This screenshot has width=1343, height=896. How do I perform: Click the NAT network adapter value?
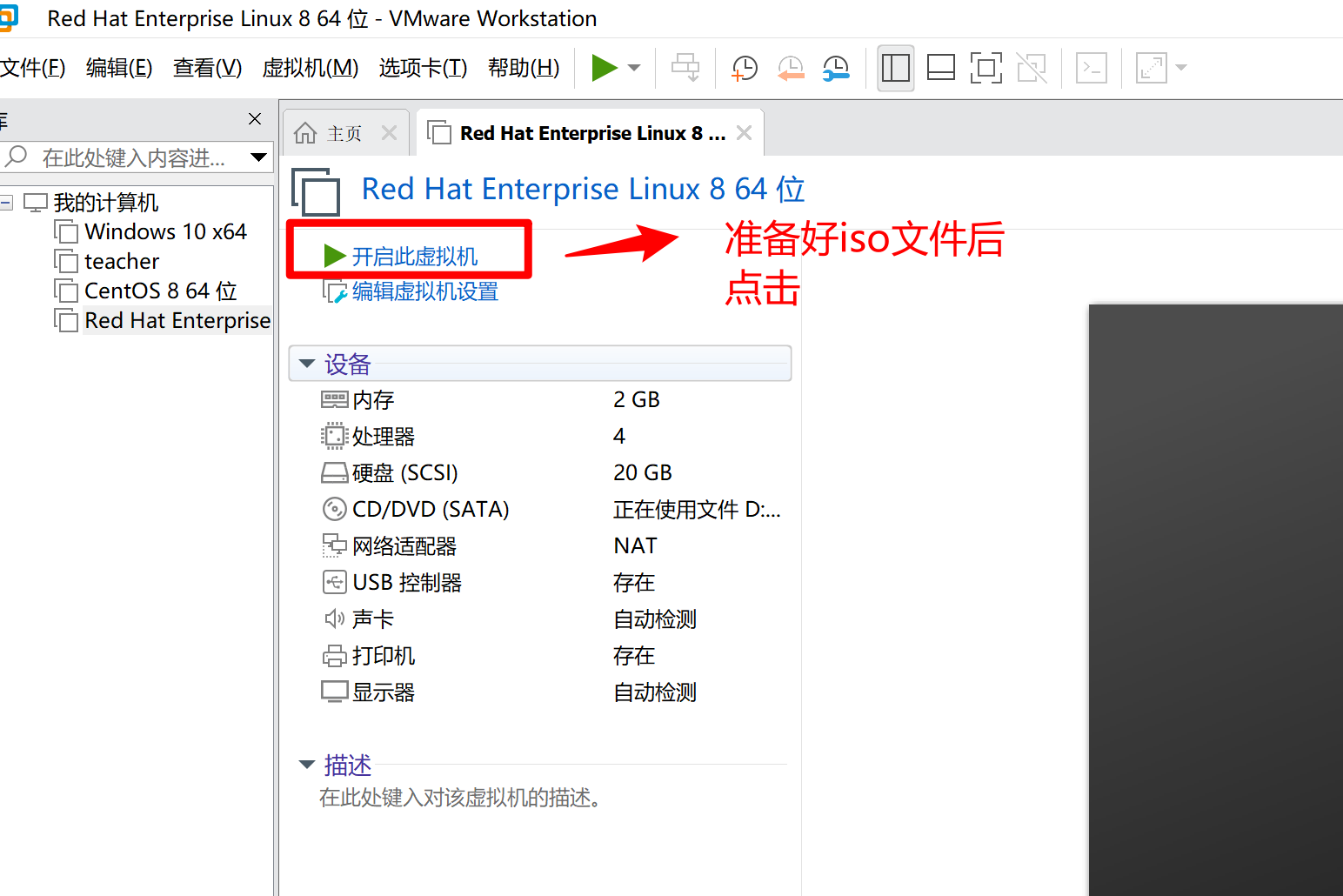(x=635, y=546)
